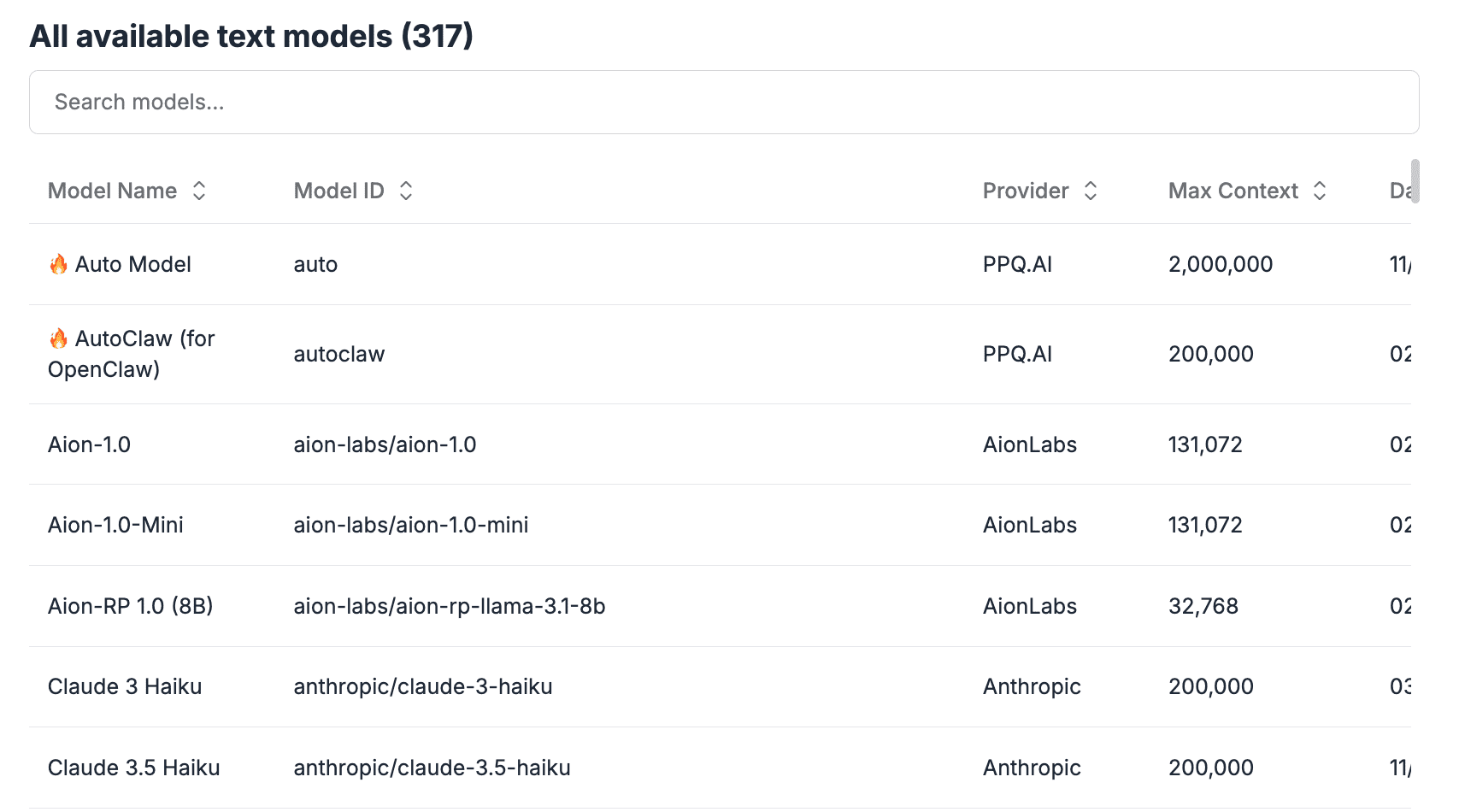Screen dimensions: 1465x812
Task: Click the sort arrows beside Model Name
Action: click(199, 191)
